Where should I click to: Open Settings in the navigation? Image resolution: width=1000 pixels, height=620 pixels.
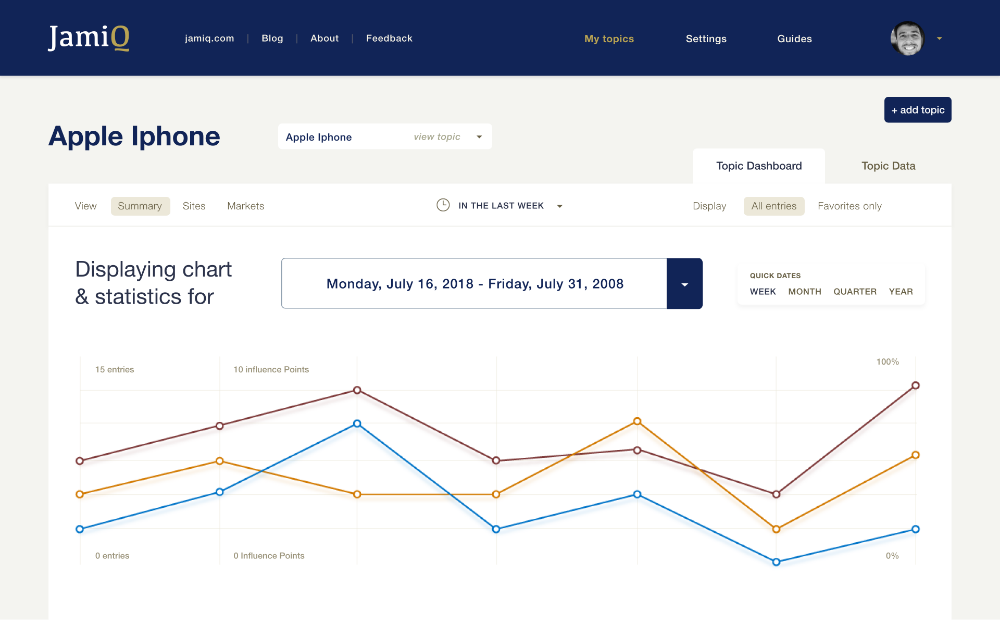click(706, 39)
